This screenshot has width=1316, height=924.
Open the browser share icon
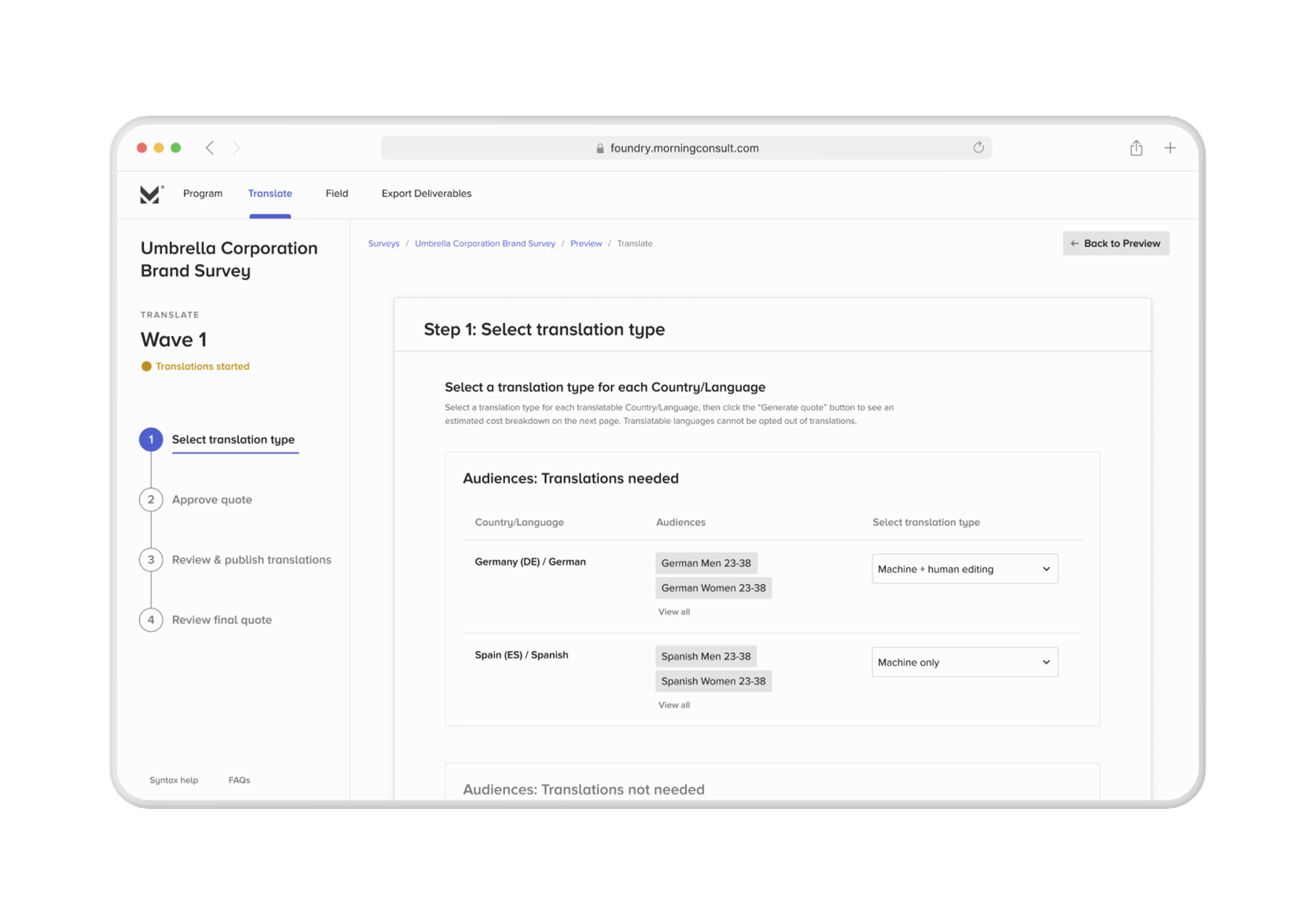(x=1136, y=148)
